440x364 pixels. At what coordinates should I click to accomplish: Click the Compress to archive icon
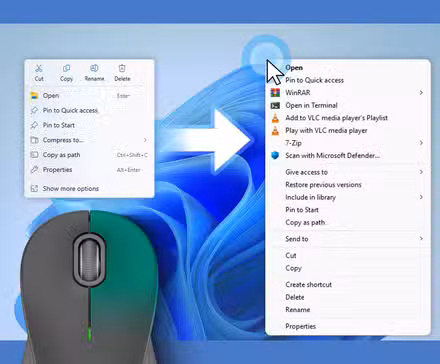(x=34, y=140)
